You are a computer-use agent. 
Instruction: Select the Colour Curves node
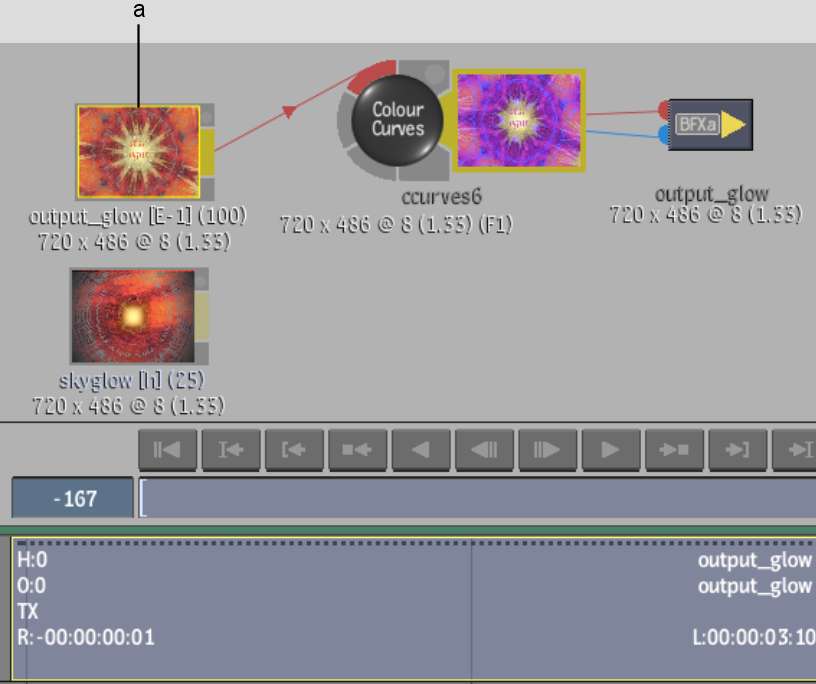(x=398, y=120)
